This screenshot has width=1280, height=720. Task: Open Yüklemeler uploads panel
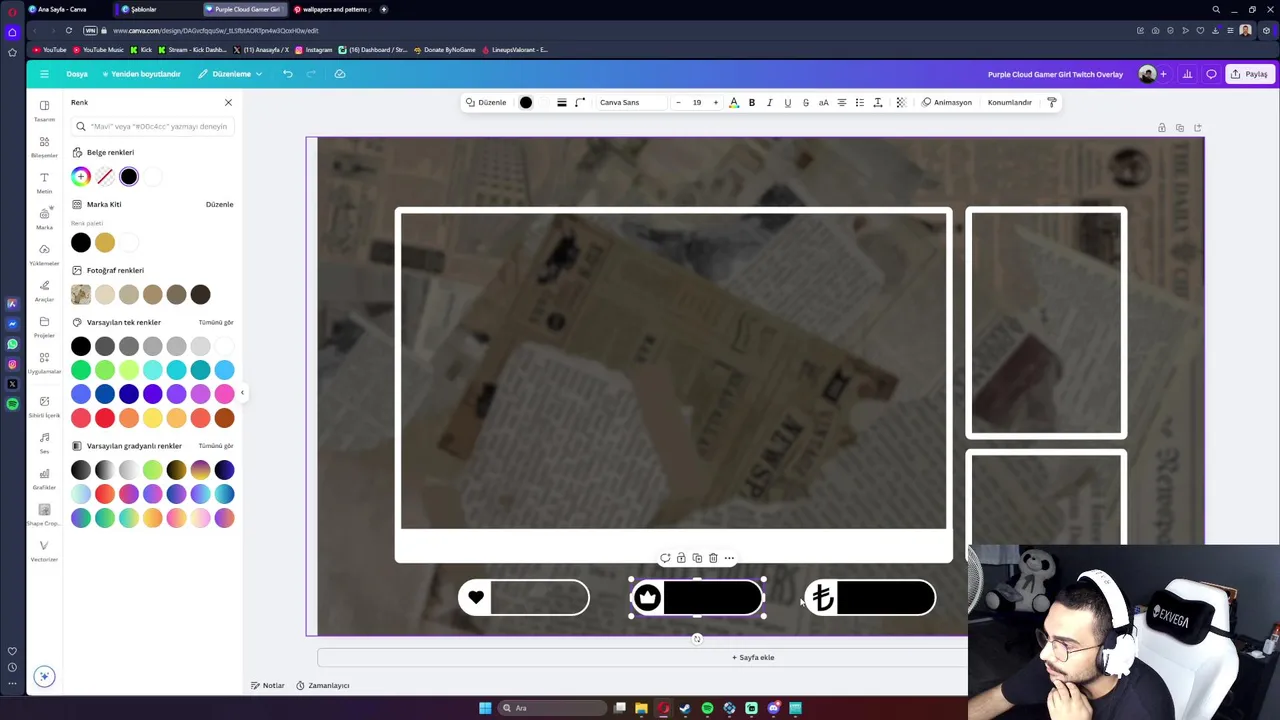click(x=44, y=254)
